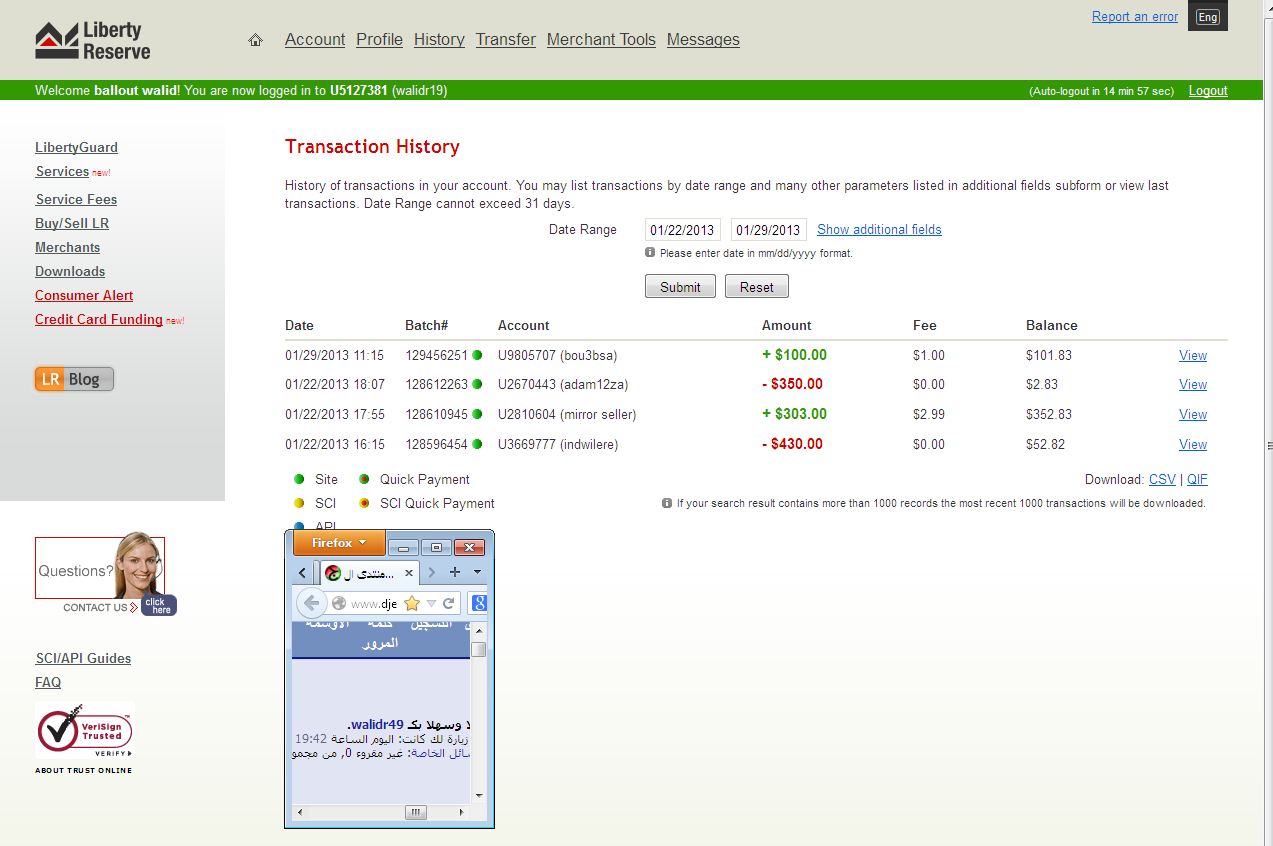Click the Logout link
The width and height of the screenshot is (1273, 846).
[1208, 91]
